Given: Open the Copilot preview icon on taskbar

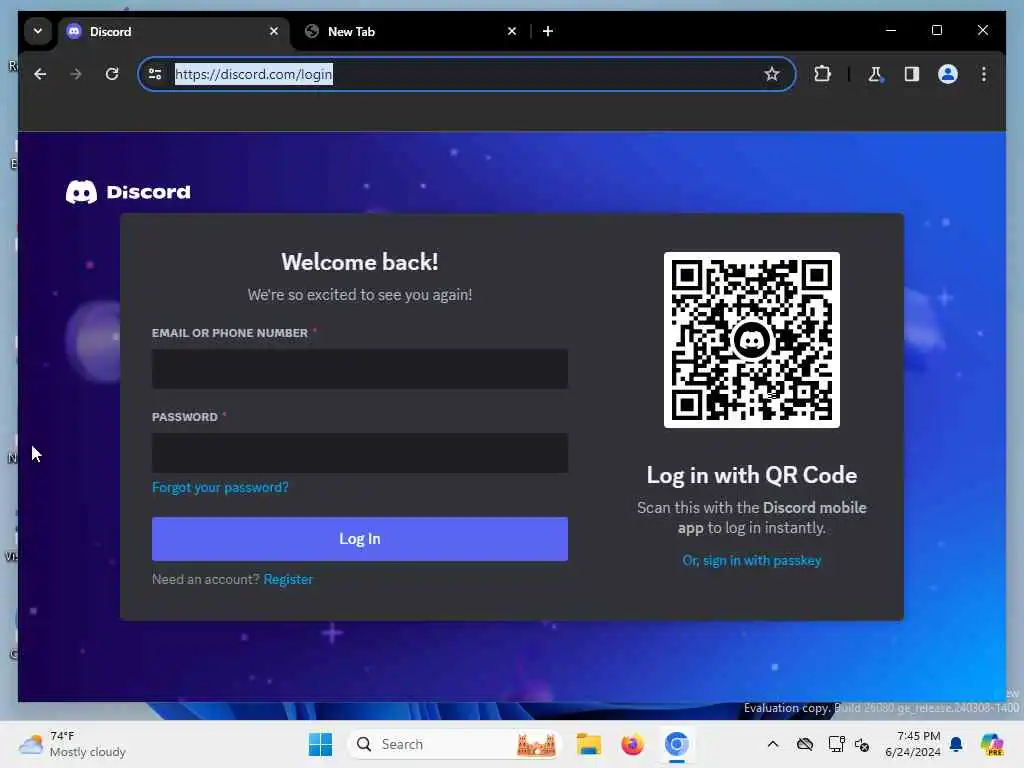Looking at the screenshot, I should tap(992, 744).
